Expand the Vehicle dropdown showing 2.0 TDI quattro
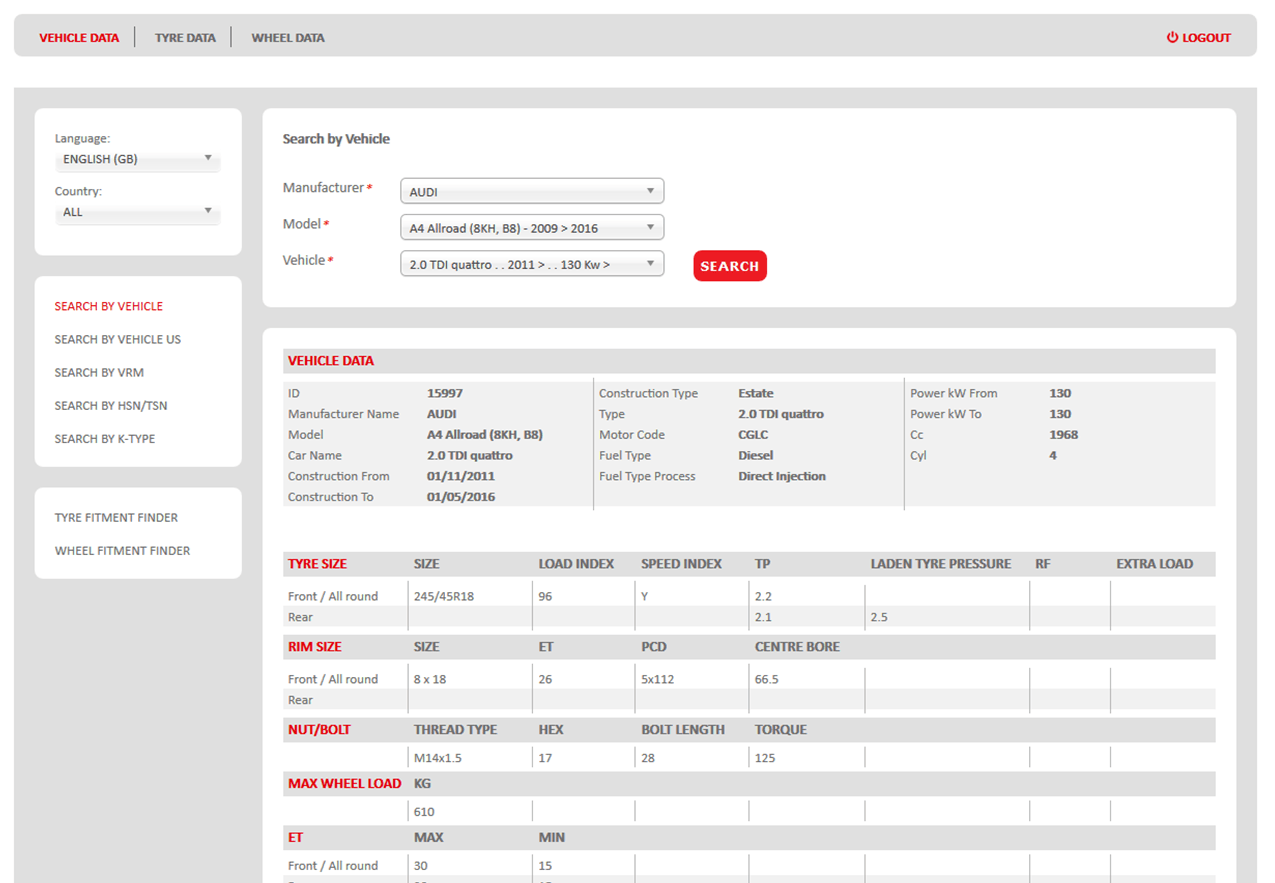The height and width of the screenshot is (883, 1275). click(x=531, y=264)
